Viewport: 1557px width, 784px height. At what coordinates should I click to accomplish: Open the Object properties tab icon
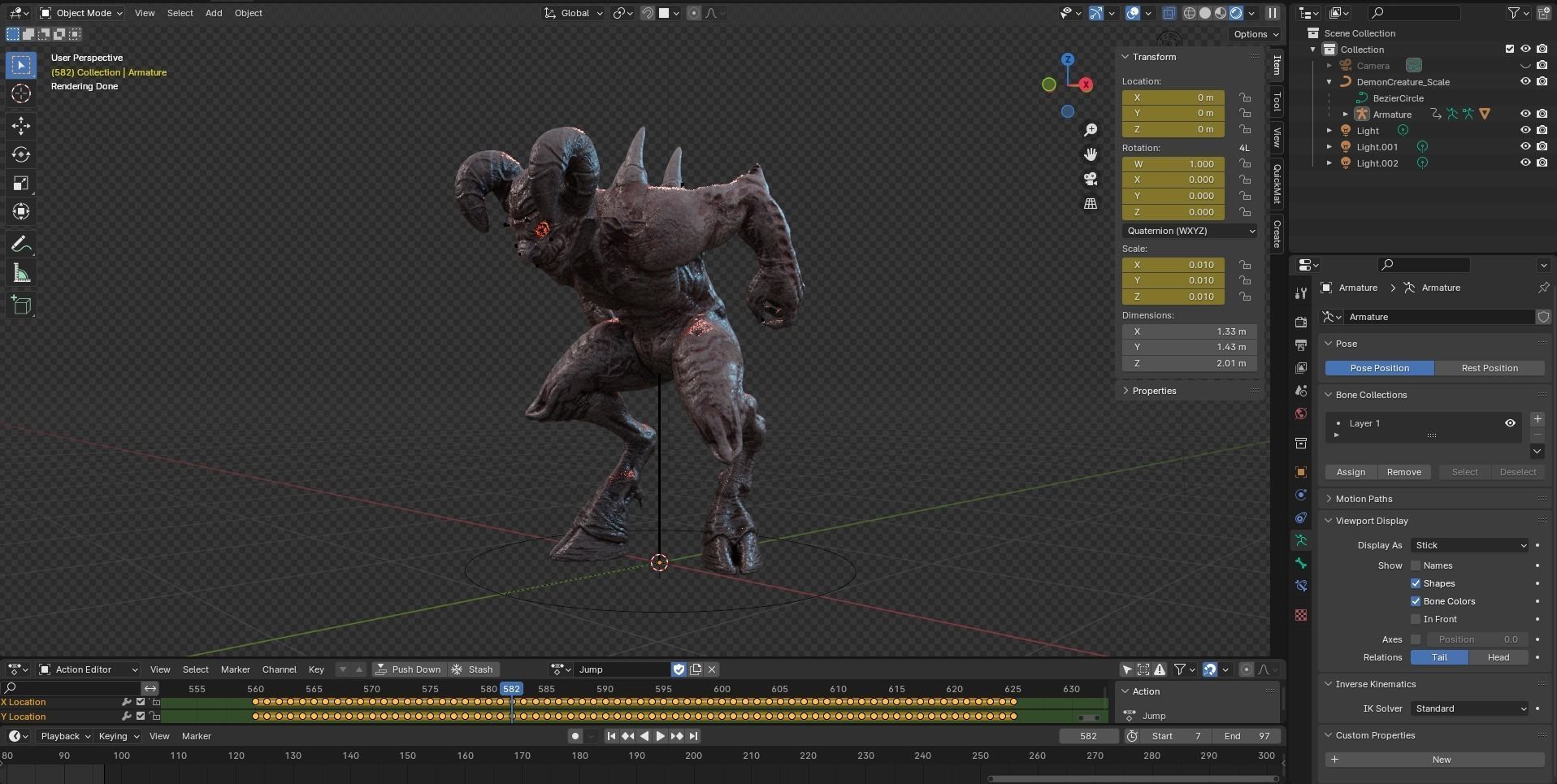(1301, 472)
